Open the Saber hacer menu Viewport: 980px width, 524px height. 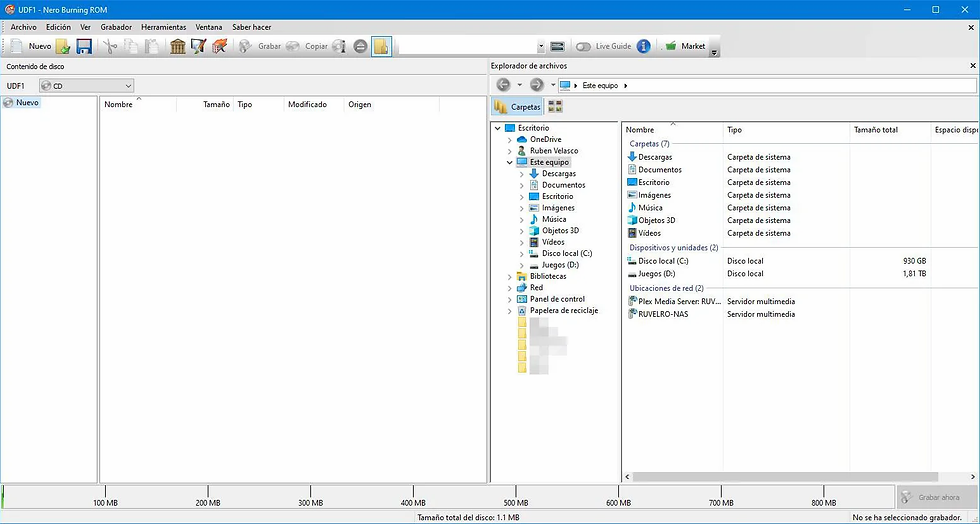(x=252, y=27)
